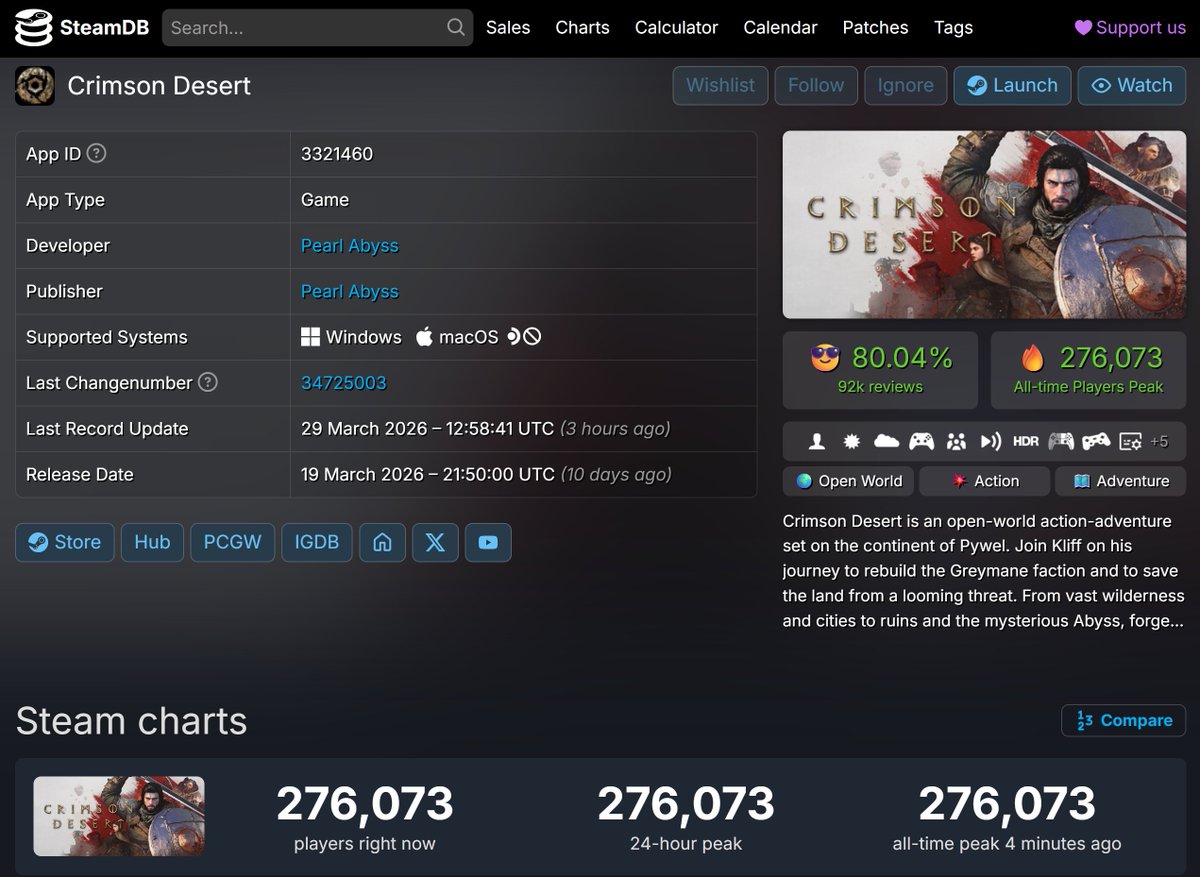
Task: Open the Action tag
Action: [x=984, y=481]
